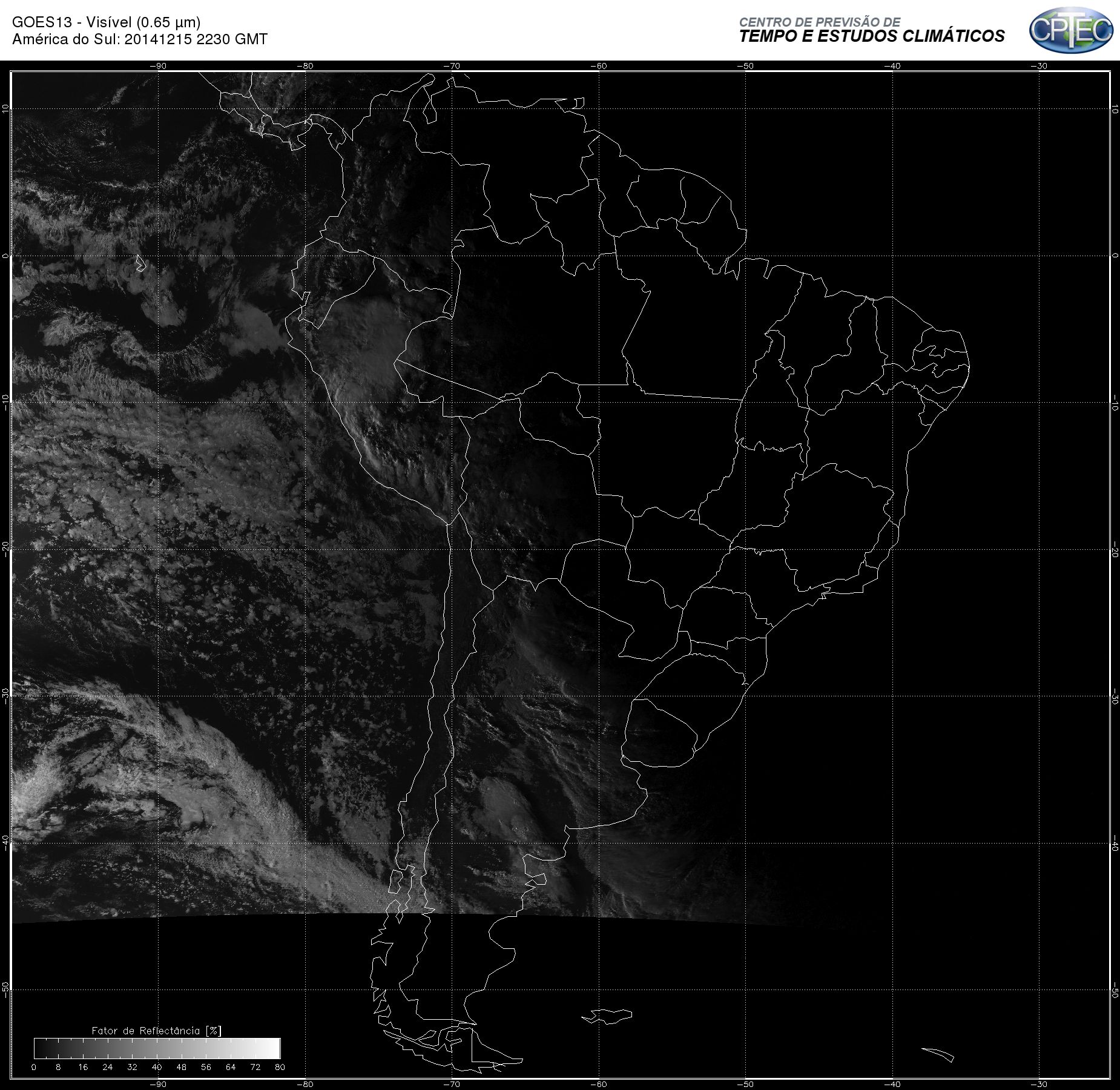This screenshot has height=1090, width=1120.
Task: Click the 'GOES13 - Visível (0.65 µm)' title
Action: tap(107, 23)
